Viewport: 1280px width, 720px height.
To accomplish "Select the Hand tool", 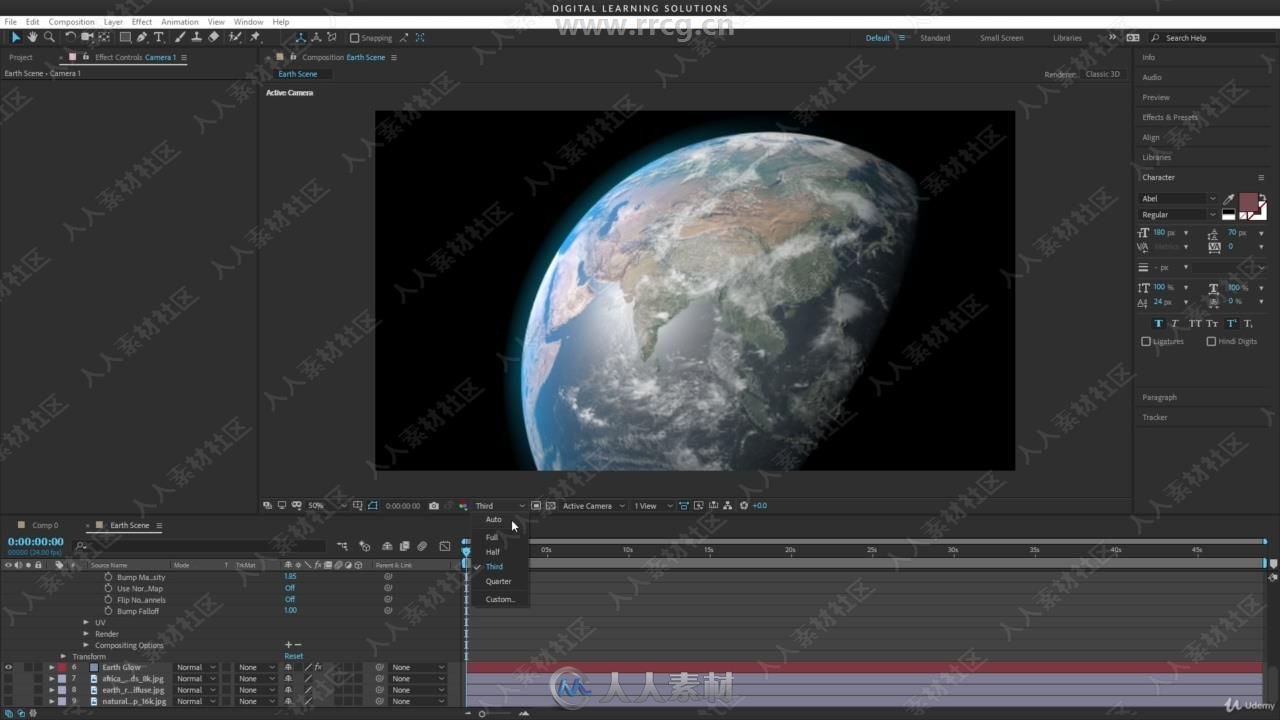I will pyautogui.click(x=32, y=37).
